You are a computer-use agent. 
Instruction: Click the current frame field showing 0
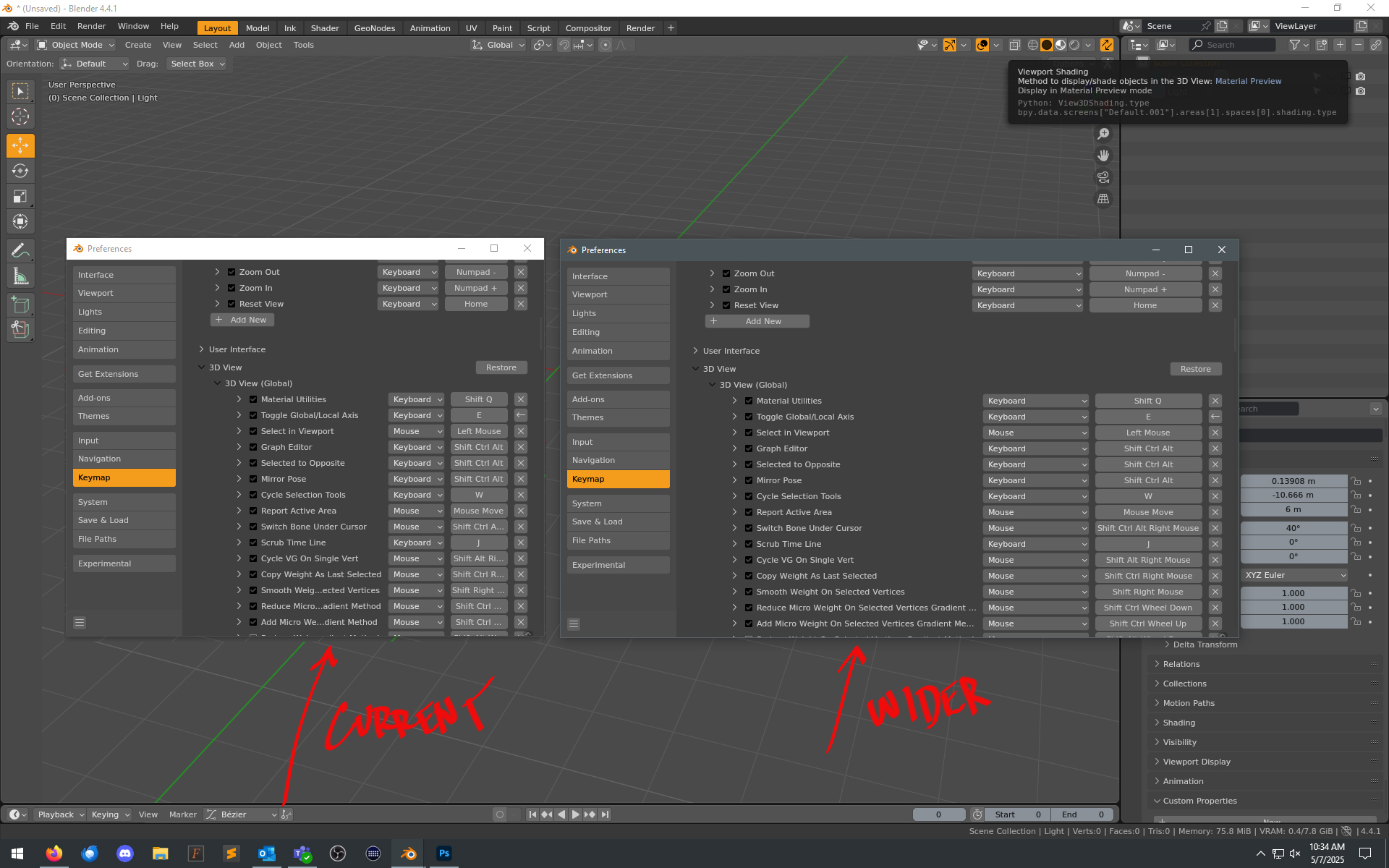click(939, 814)
